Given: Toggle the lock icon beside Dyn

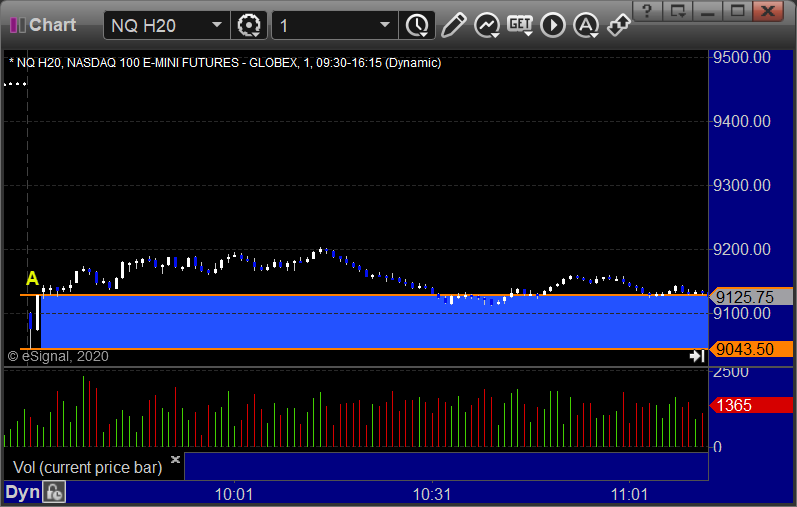Looking at the screenshot, I should click(54, 493).
